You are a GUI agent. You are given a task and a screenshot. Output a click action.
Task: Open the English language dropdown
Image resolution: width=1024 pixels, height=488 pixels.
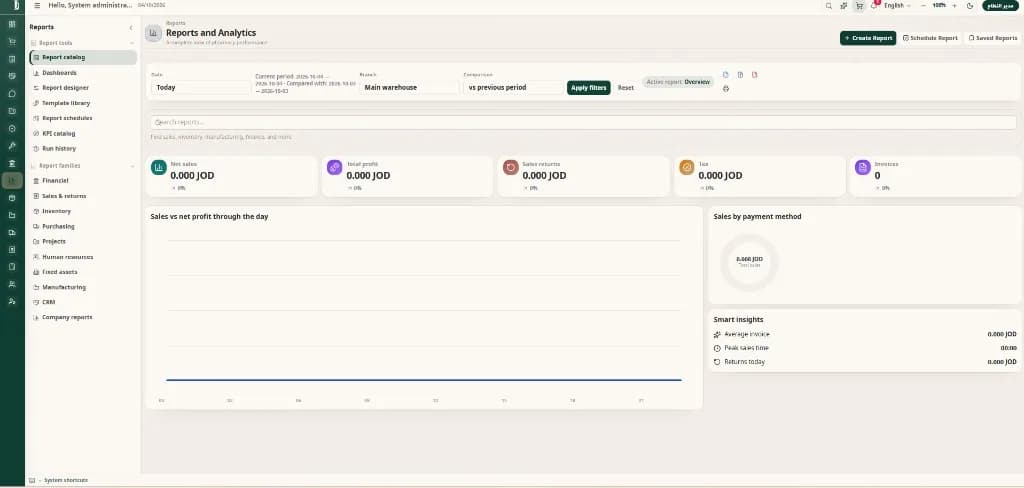point(897,5)
